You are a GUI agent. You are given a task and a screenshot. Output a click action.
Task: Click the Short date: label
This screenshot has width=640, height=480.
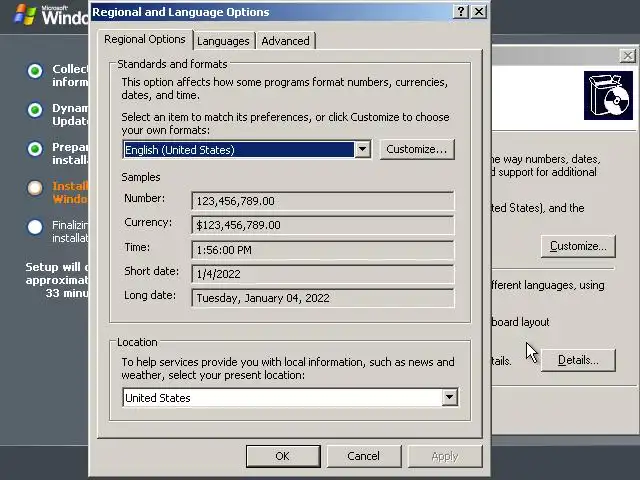coord(151,271)
